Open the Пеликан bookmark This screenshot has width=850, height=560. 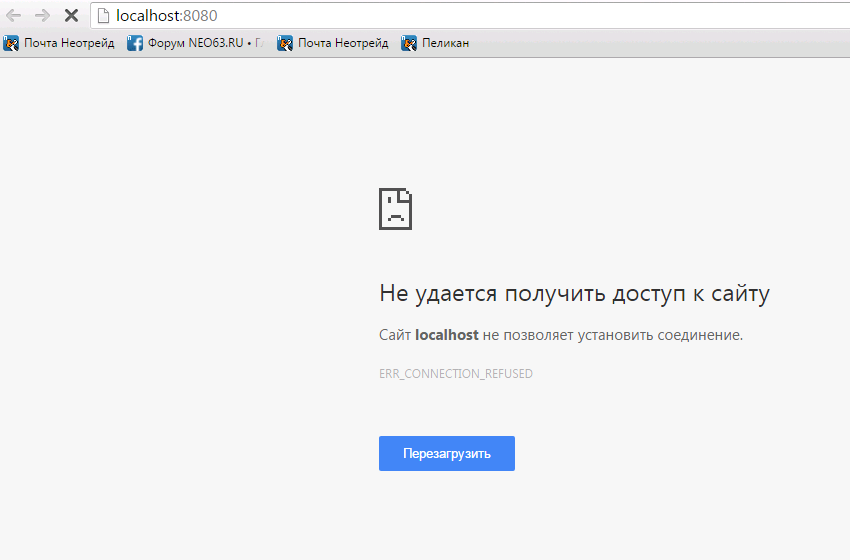tap(445, 43)
